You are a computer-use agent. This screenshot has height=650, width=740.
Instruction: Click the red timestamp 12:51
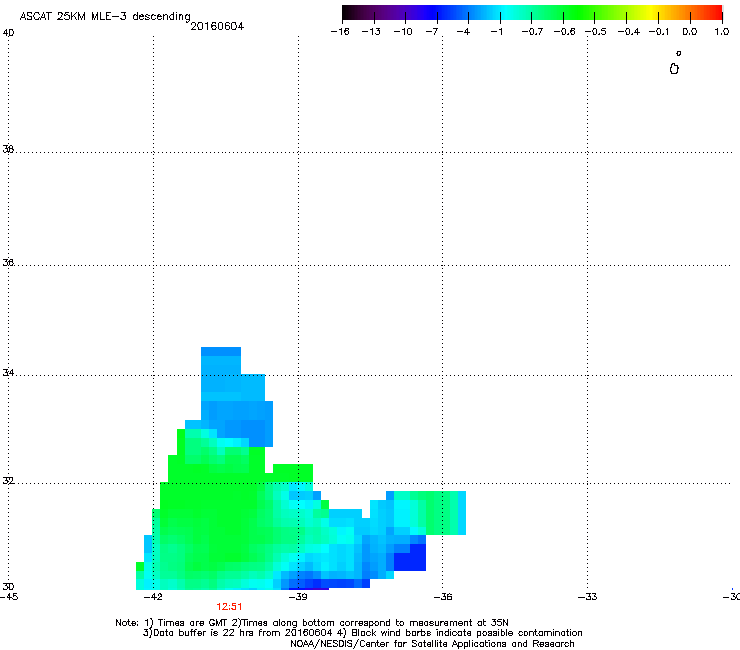point(229,607)
